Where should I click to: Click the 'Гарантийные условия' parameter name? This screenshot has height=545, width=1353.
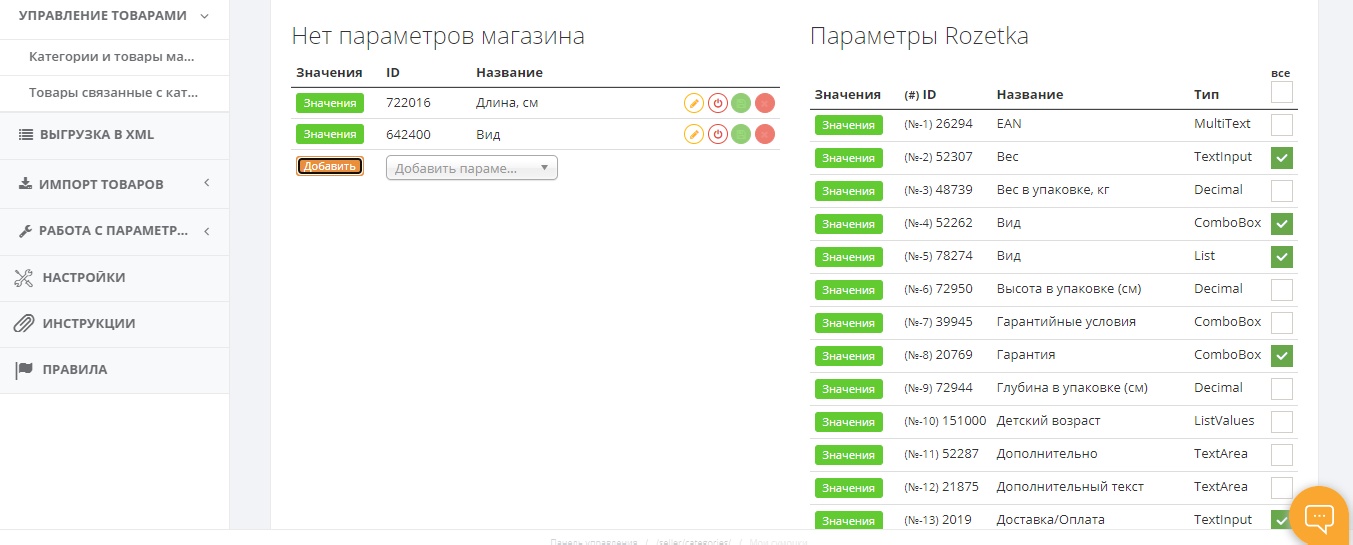click(x=1066, y=322)
